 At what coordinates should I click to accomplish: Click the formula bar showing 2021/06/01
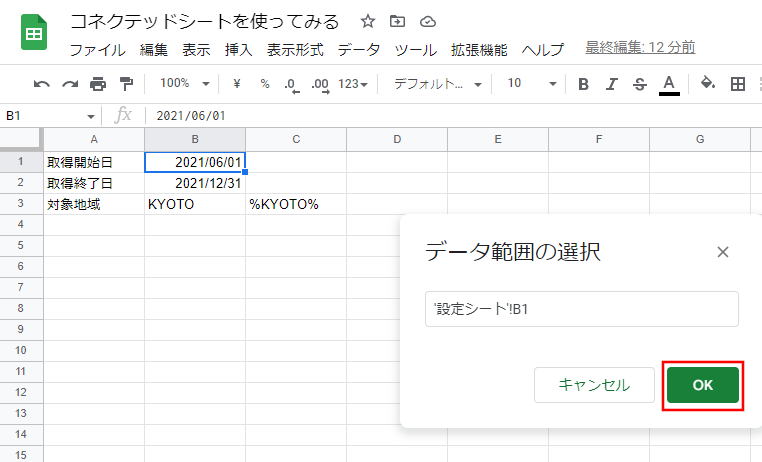tap(452, 116)
